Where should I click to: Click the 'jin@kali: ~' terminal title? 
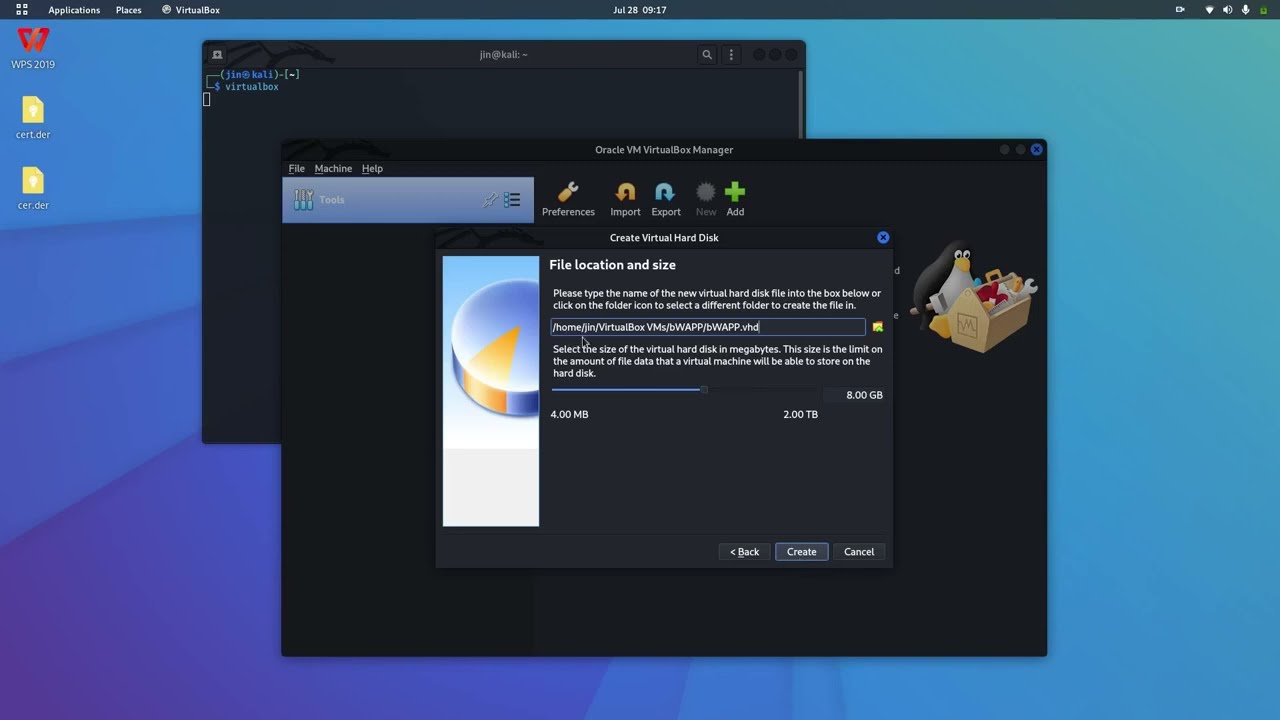point(503,55)
